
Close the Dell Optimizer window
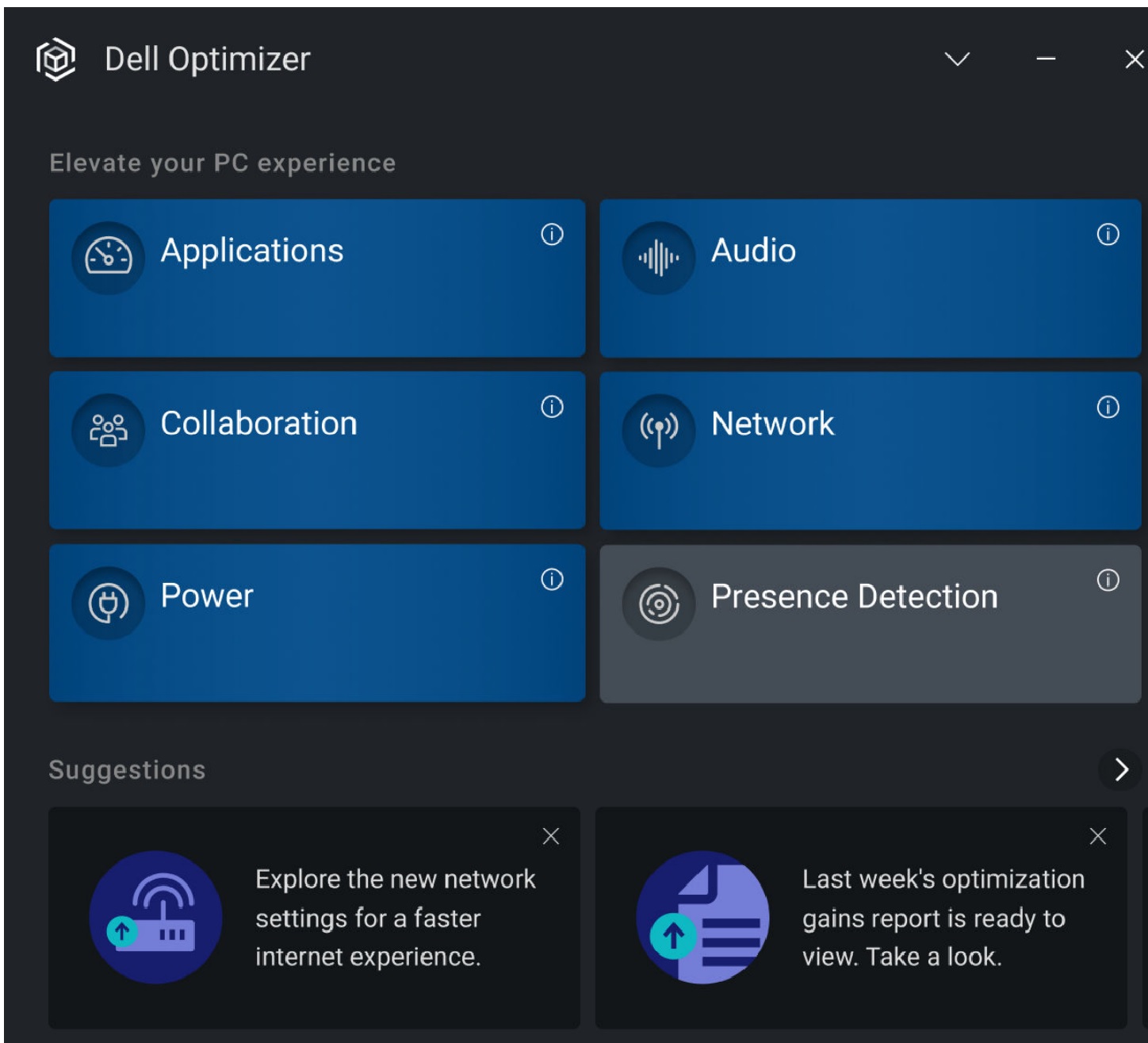point(1134,59)
